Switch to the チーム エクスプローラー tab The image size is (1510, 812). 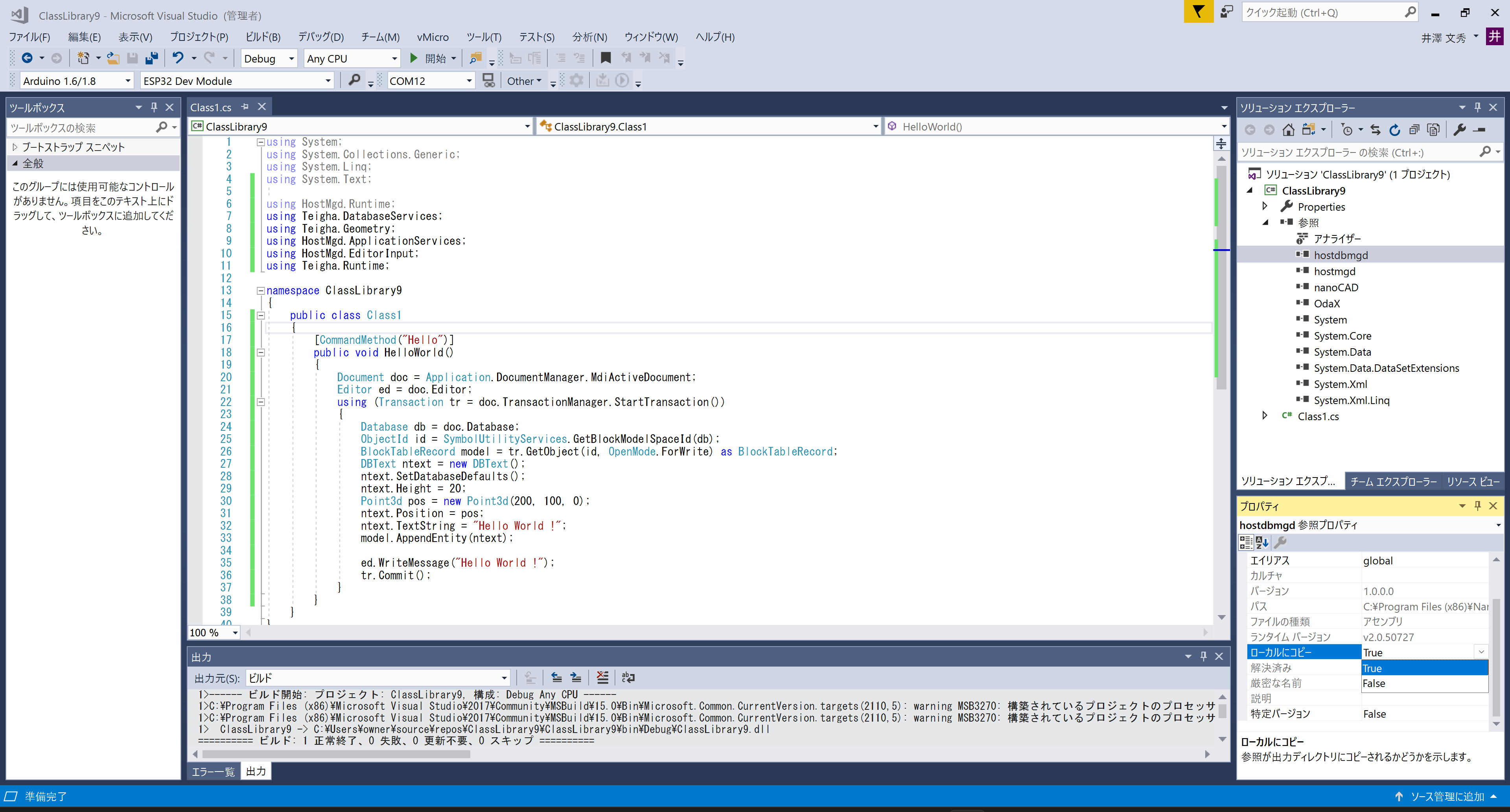tap(1393, 481)
